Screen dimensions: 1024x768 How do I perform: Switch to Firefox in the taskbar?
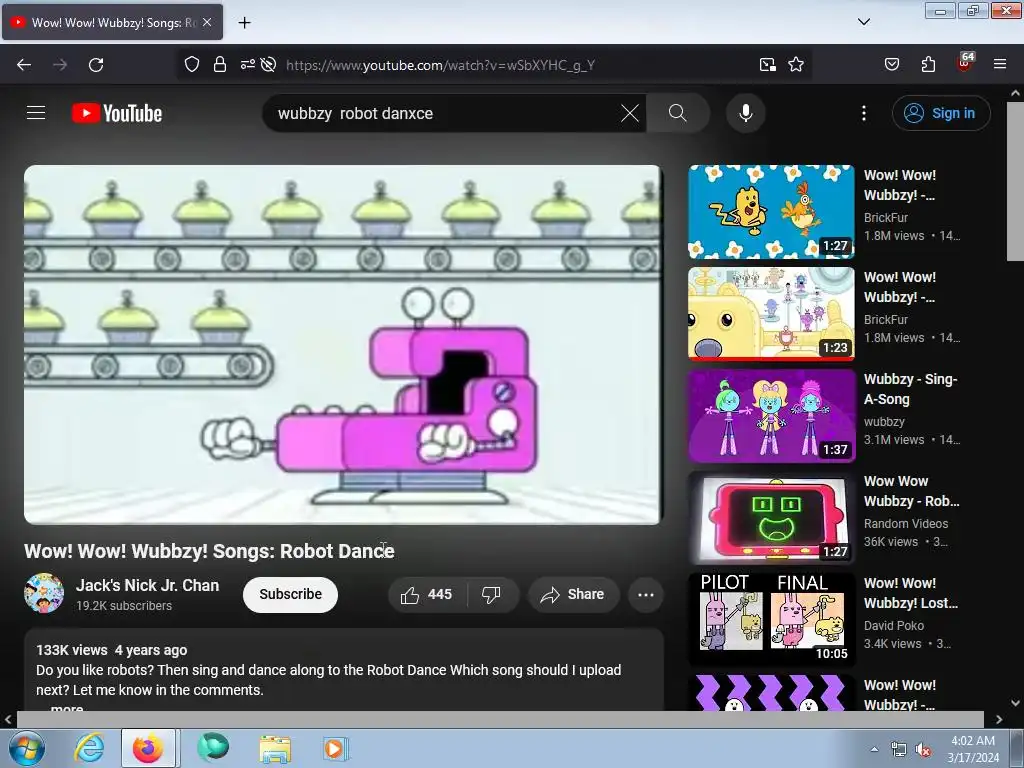[148, 748]
